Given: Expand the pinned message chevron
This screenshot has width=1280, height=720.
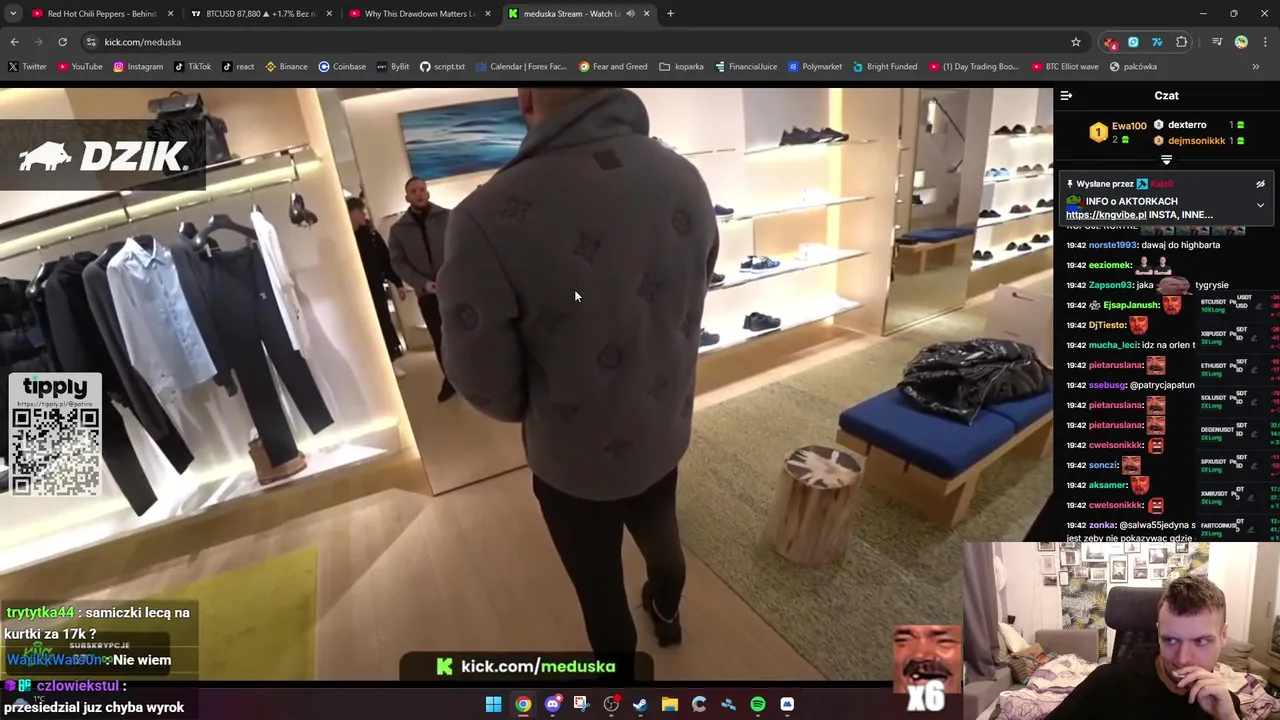Looking at the screenshot, I should click(1260, 205).
